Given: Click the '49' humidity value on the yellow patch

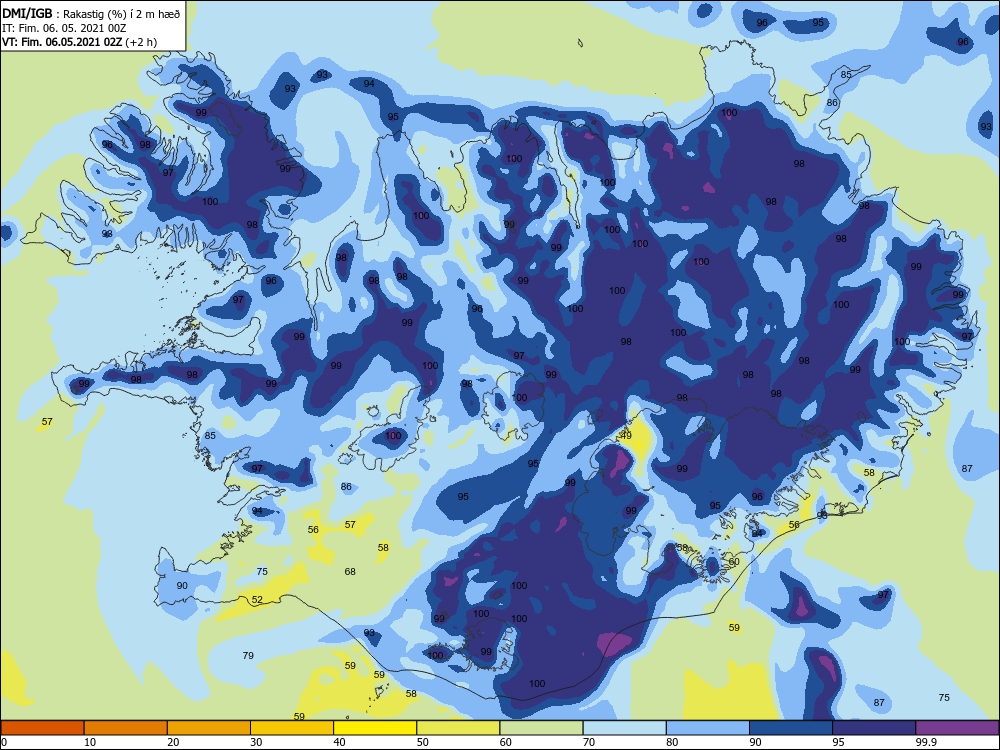Looking at the screenshot, I should click(x=626, y=436).
